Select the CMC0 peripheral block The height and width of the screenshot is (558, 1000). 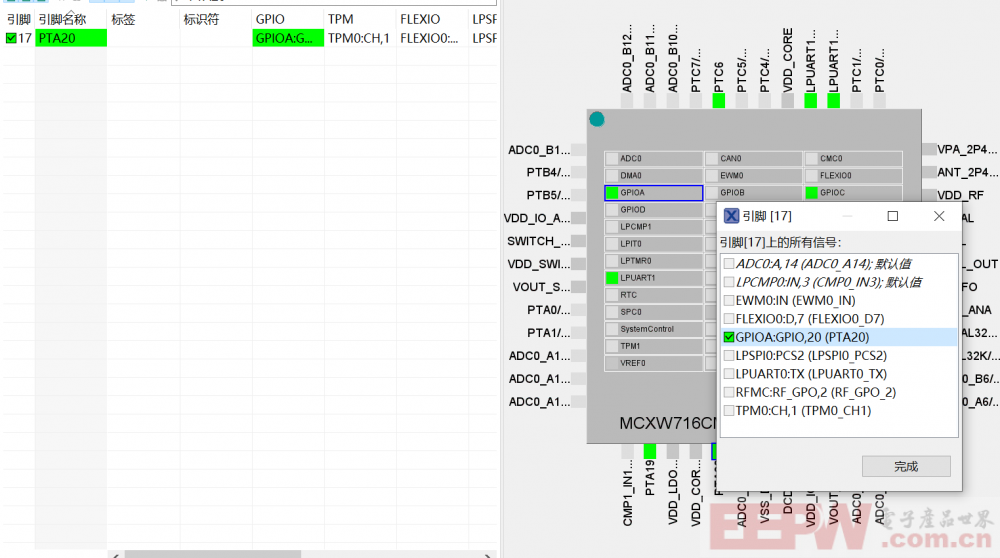tap(853, 158)
